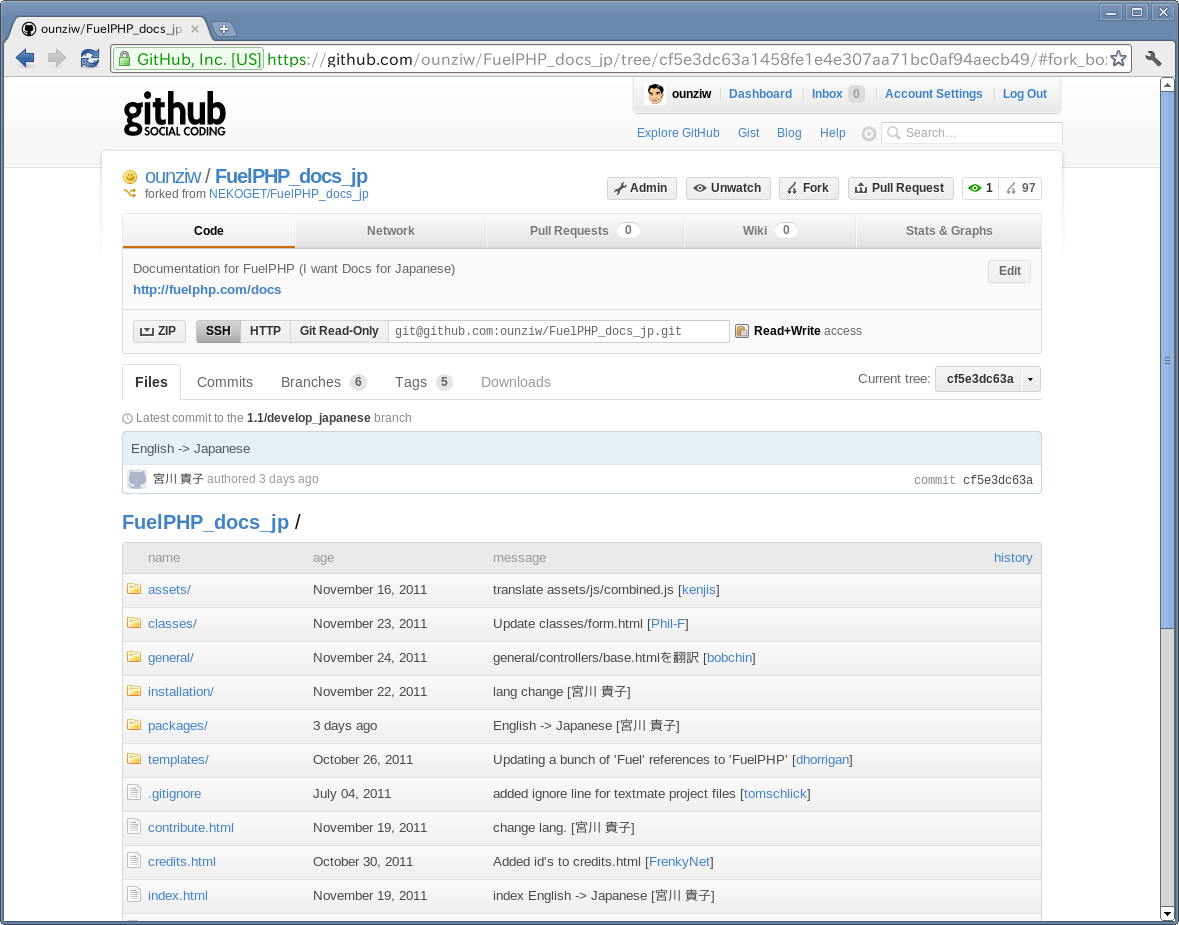1179x925 pixels.
Task: Click the watchers eye count
Action: [980, 188]
